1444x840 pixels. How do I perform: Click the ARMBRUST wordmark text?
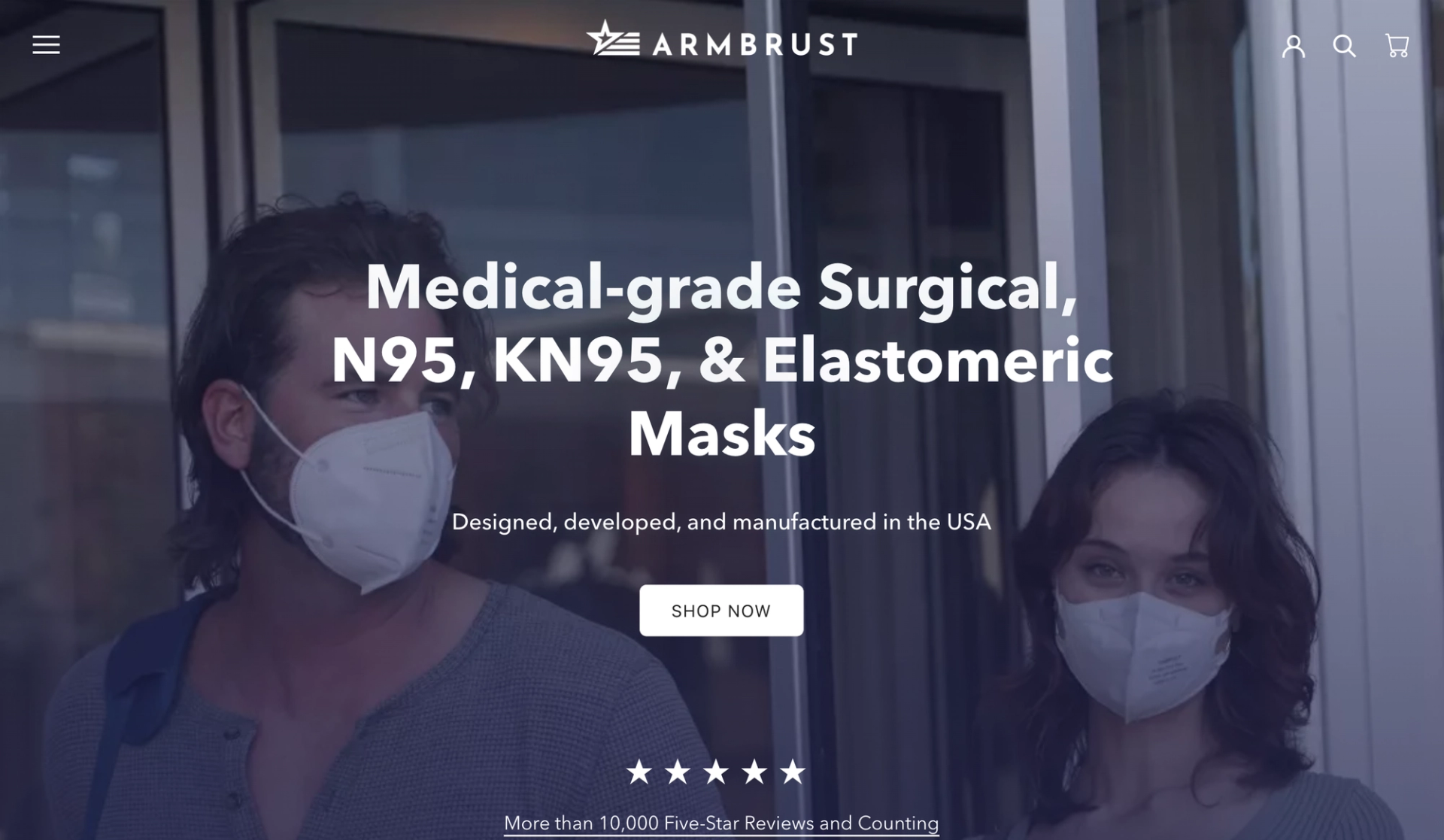pyautogui.click(x=755, y=44)
